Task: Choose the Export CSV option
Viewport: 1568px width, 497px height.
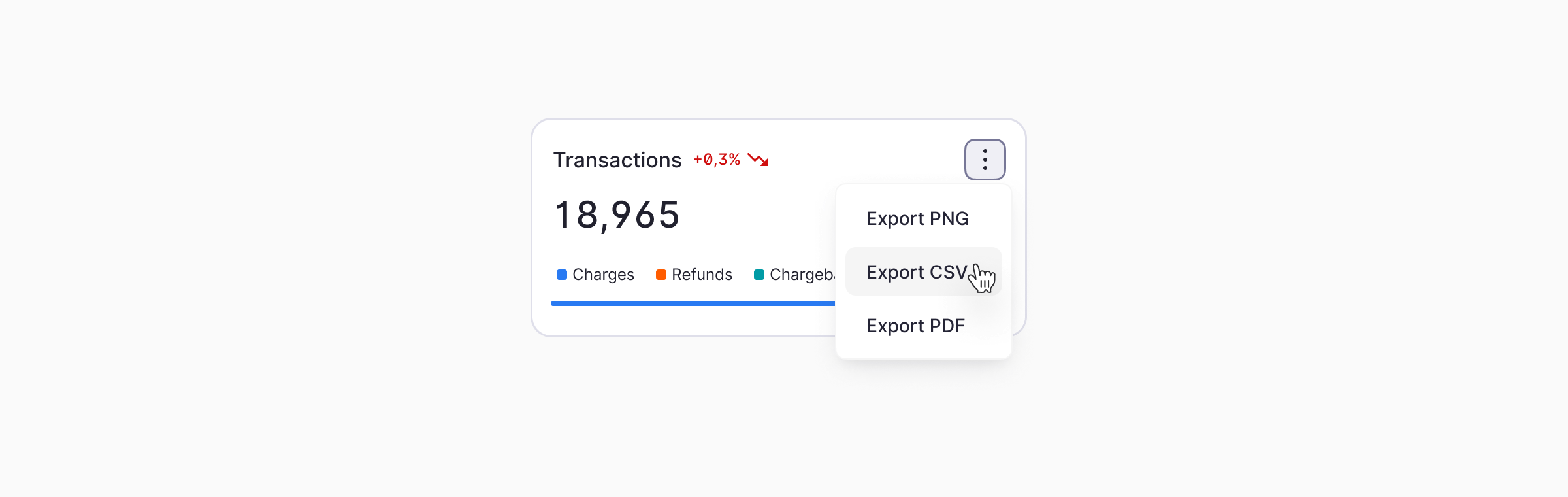Action: tap(915, 272)
